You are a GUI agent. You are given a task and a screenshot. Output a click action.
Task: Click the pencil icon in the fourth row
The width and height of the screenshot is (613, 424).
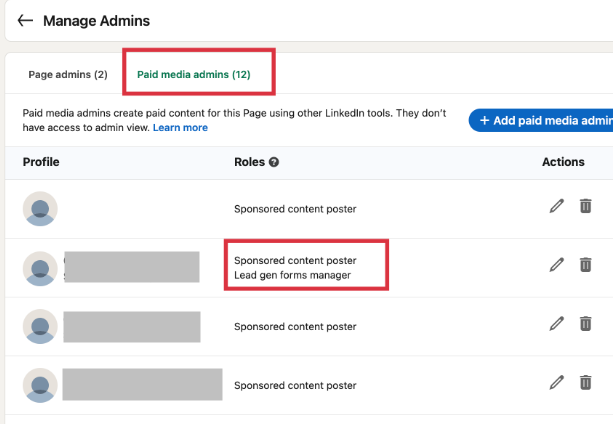pyautogui.click(x=557, y=382)
